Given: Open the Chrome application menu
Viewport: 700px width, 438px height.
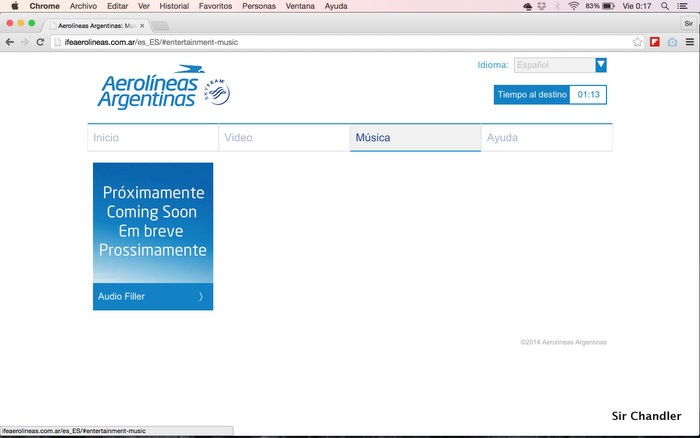Looking at the screenshot, I should (x=44, y=6).
